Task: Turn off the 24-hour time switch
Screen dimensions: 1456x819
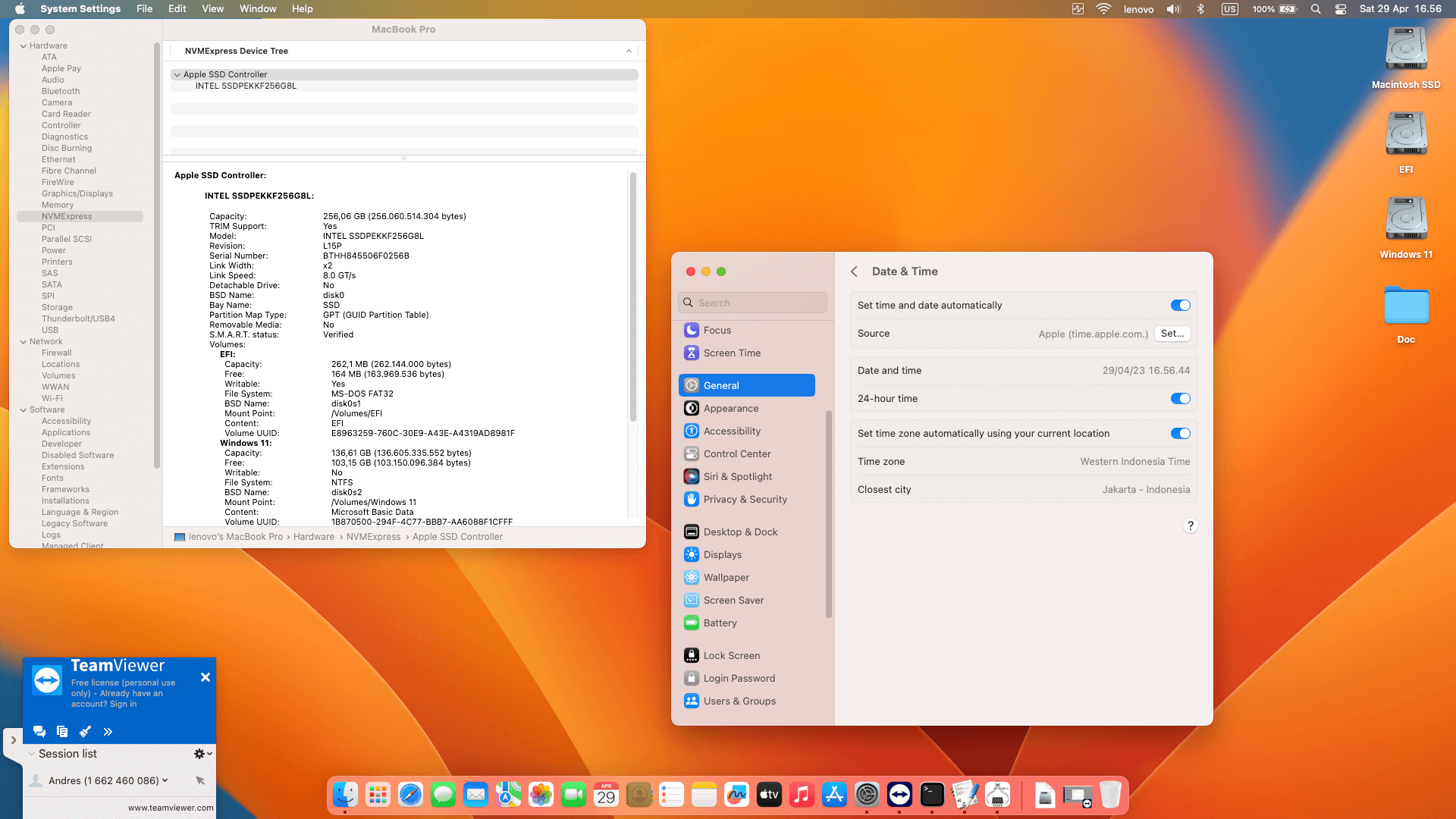Action: click(x=1180, y=399)
